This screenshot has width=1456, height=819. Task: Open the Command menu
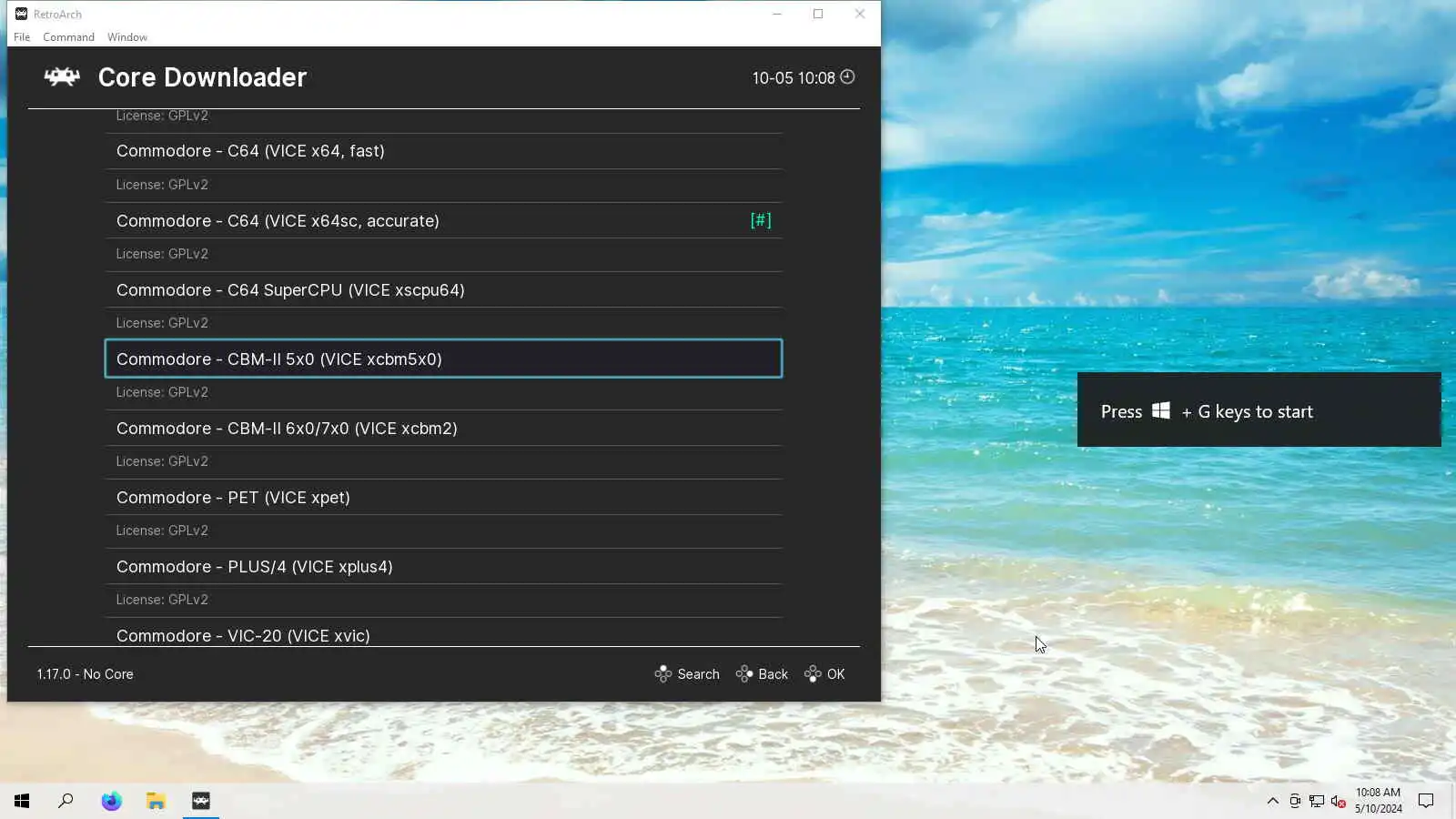coord(68,37)
